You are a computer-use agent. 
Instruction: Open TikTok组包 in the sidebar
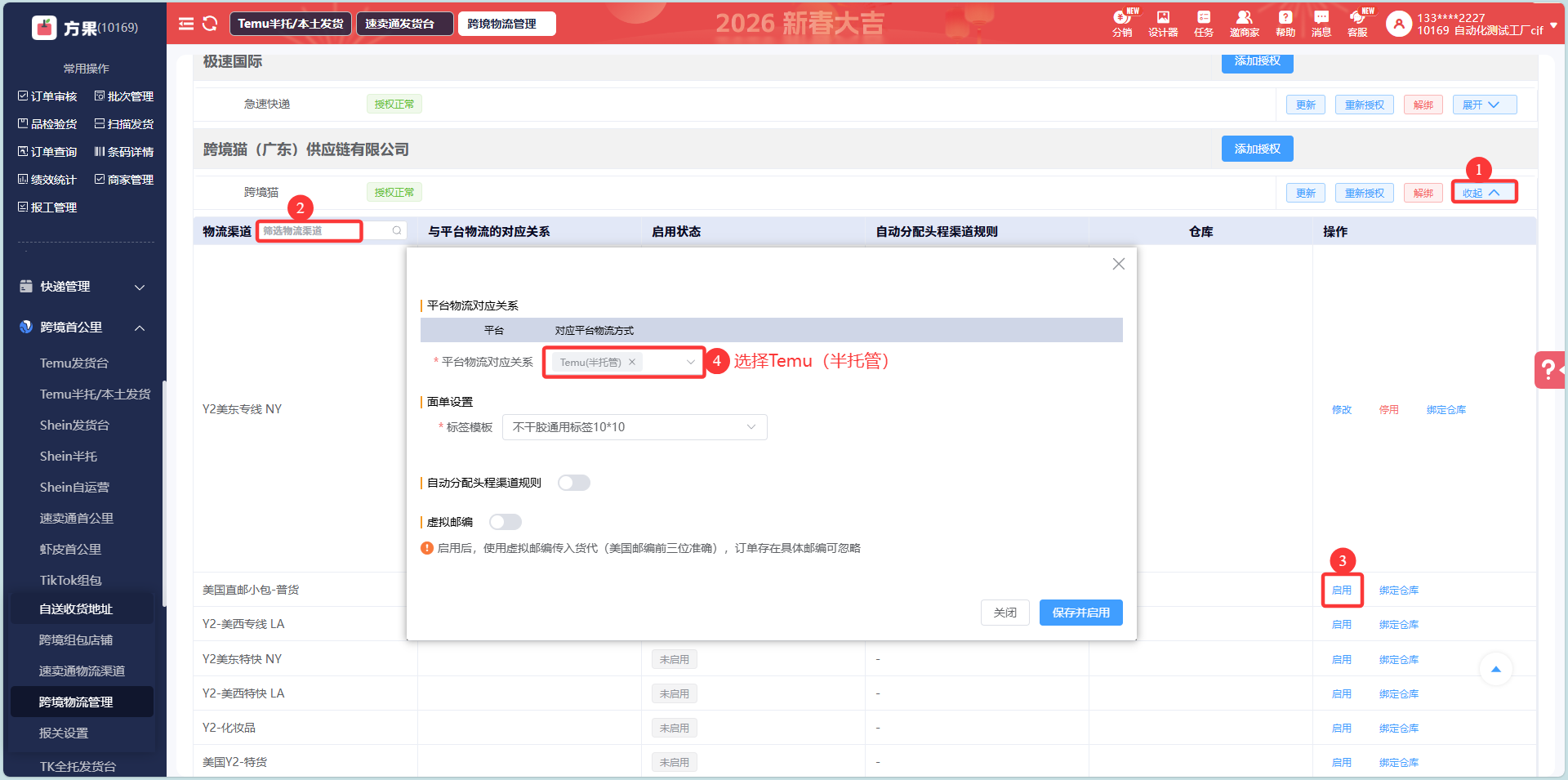pyautogui.click(x=71, y=580)
